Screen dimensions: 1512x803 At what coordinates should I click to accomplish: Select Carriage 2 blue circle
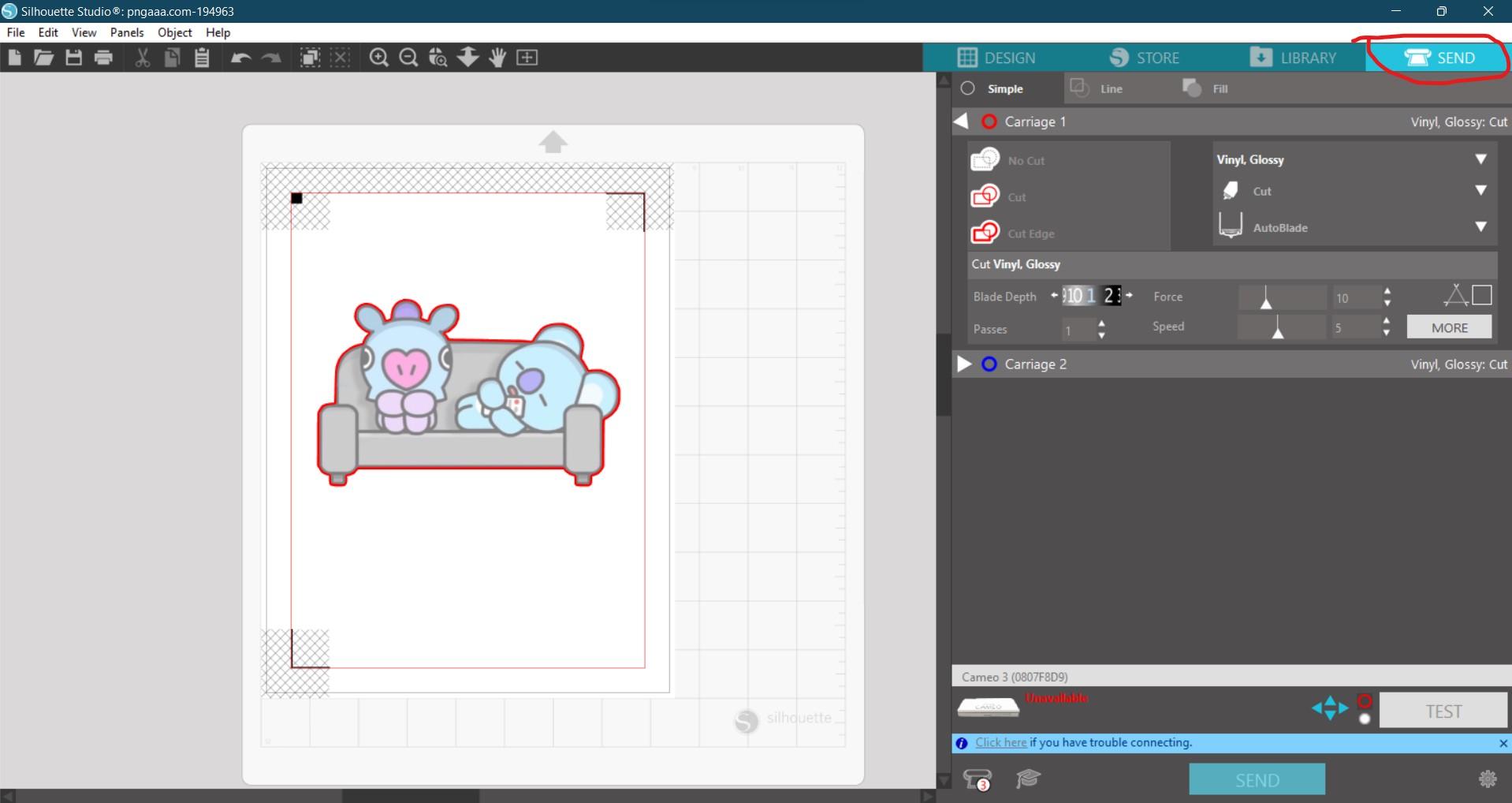click(989, 364)
